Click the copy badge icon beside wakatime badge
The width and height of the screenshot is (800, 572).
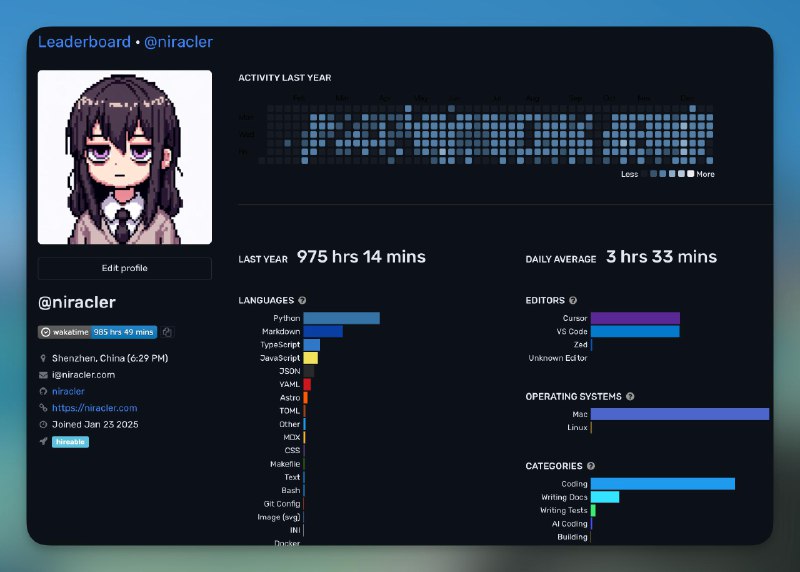[168, 332]
